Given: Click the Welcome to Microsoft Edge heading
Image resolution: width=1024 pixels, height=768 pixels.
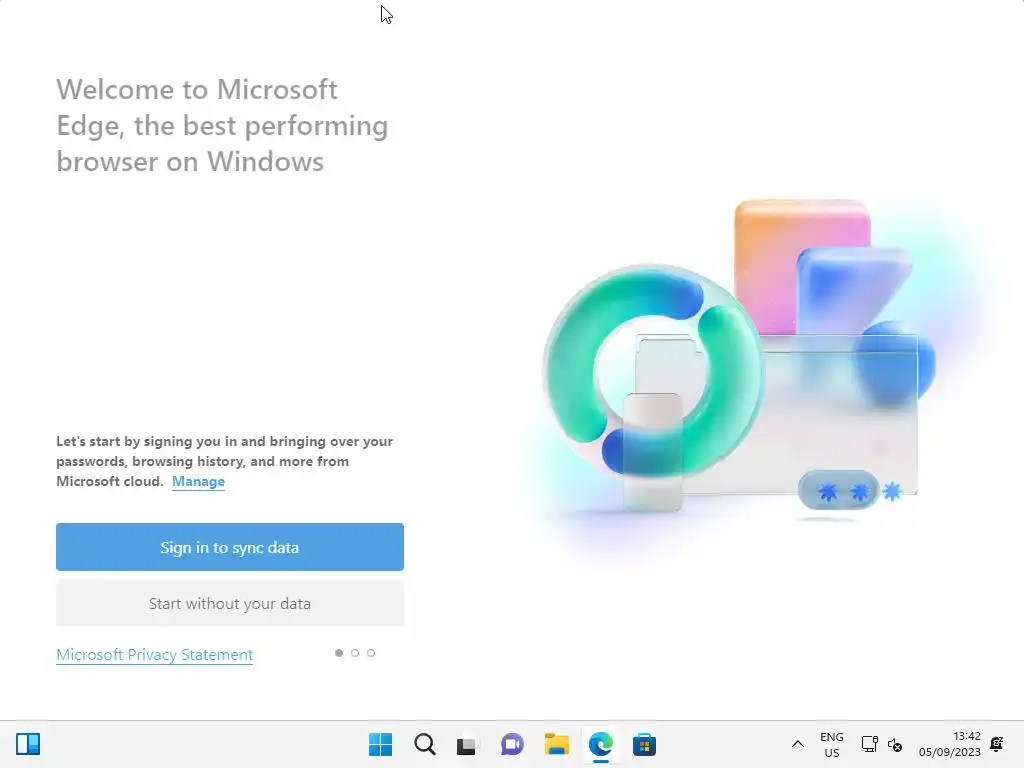Looking at the screenshot, I should tap(222, 125).
